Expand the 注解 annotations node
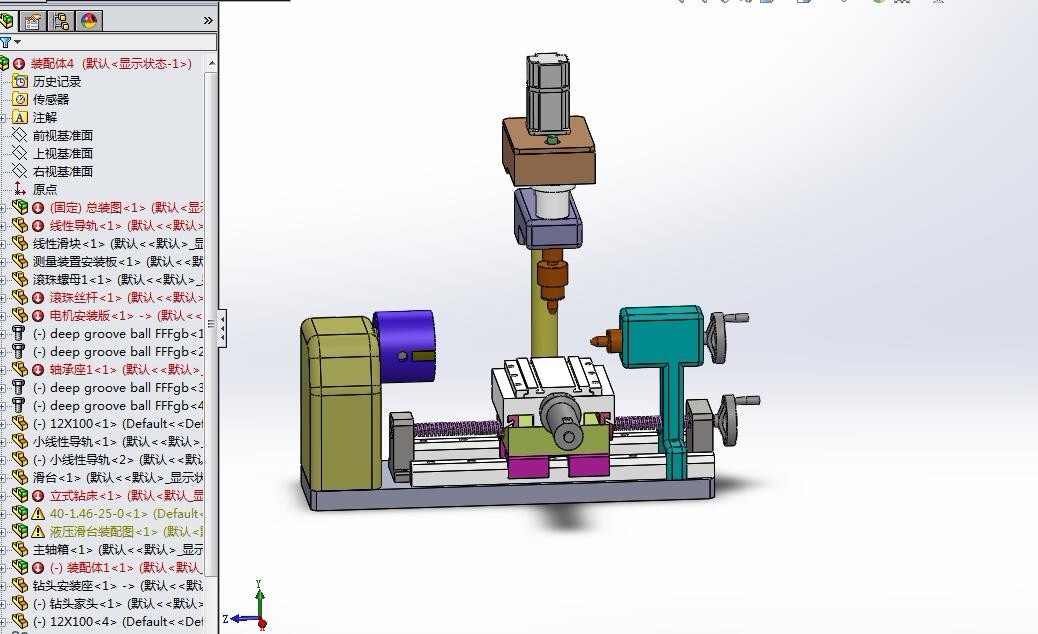The width and height of the screenshot is (1038, 634). [x=3, y=118]
